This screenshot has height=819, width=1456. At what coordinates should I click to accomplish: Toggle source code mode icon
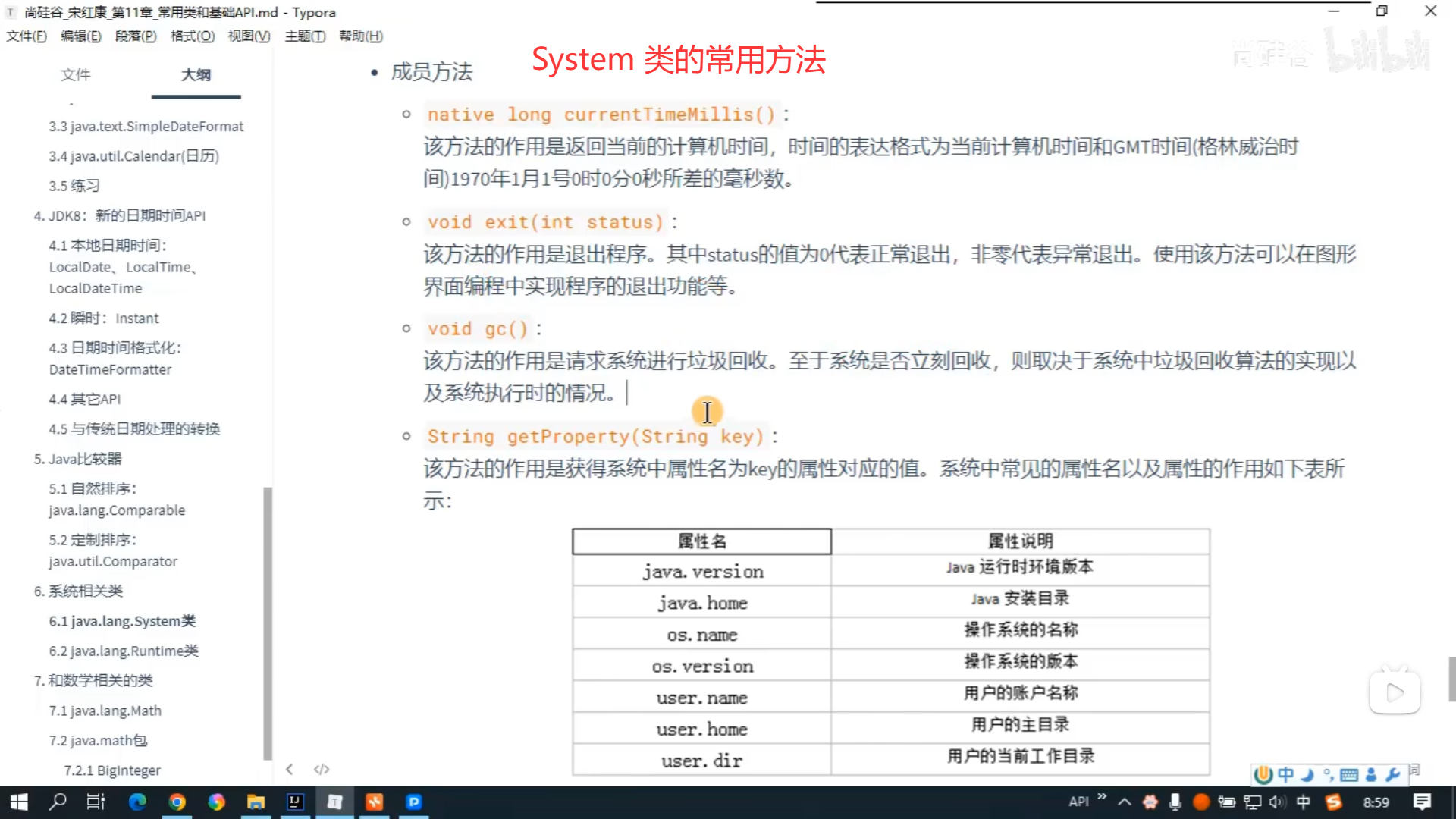[322, 769]
